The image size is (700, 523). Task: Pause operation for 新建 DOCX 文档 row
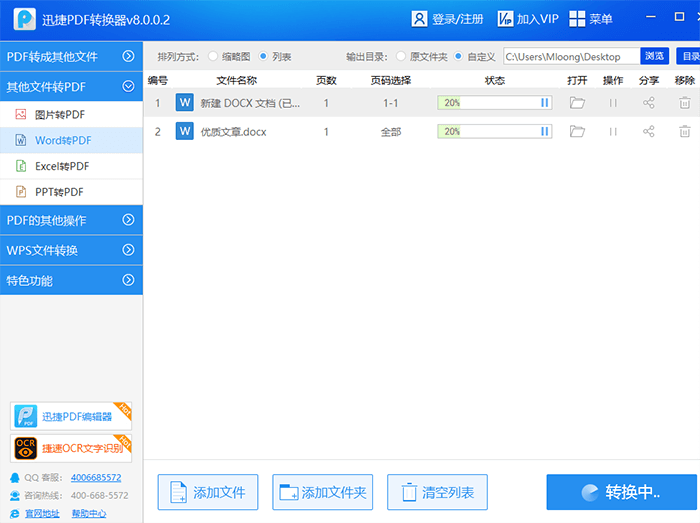tap(613, 103)
